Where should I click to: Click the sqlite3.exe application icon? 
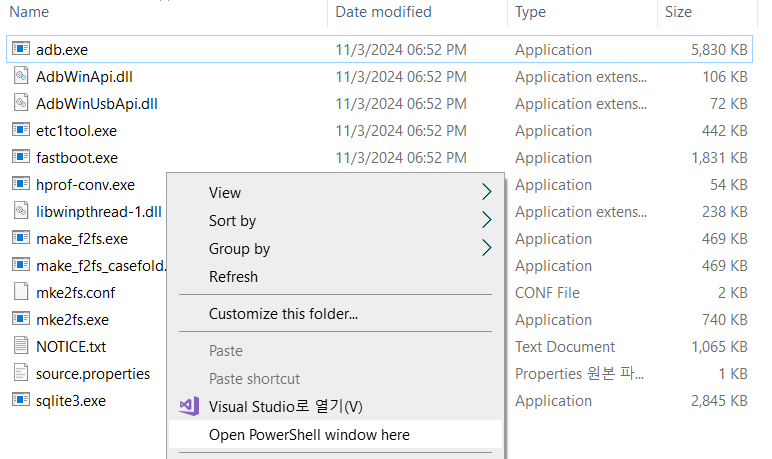coord(21,400)
